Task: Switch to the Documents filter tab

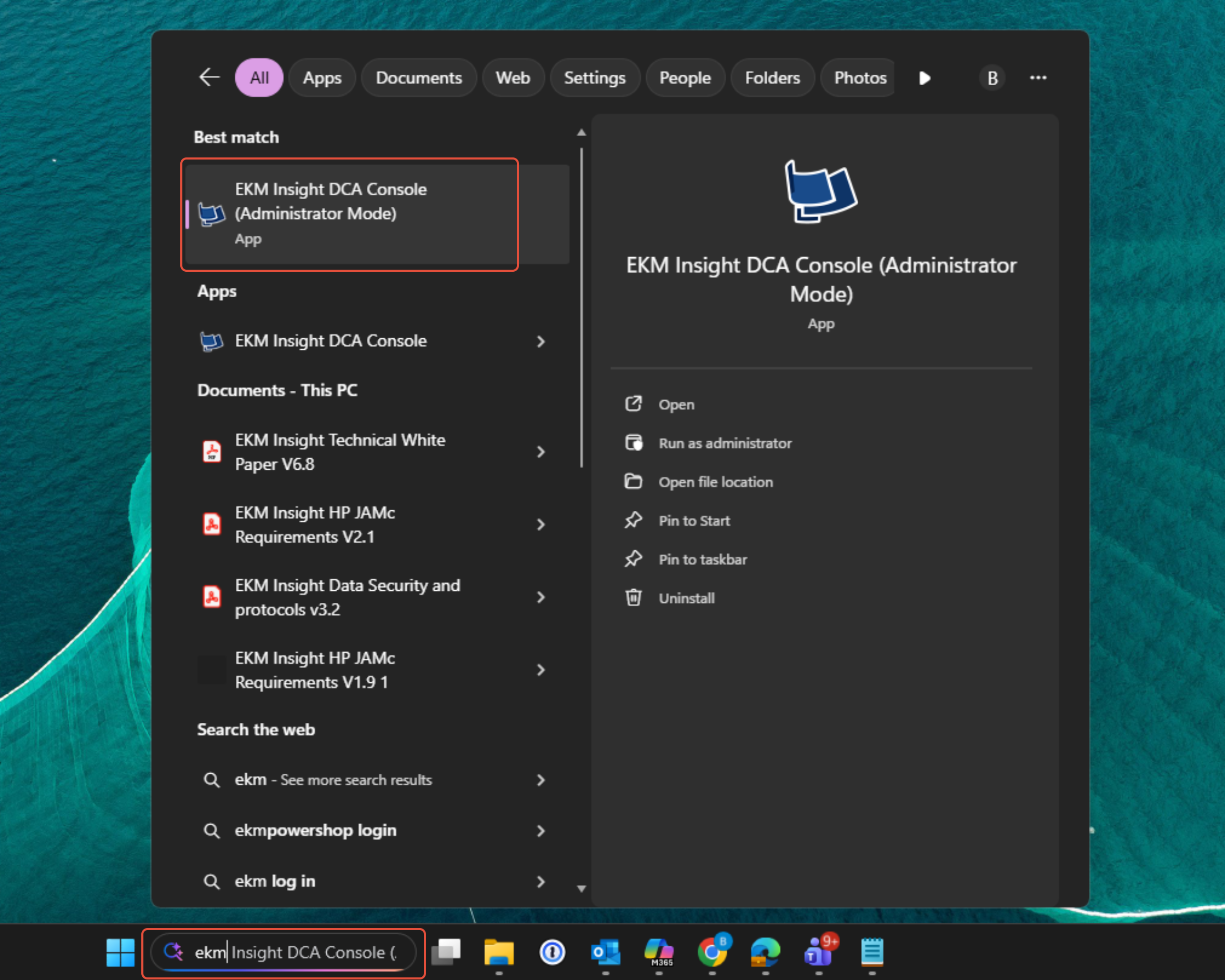Action: pos(419,77)
